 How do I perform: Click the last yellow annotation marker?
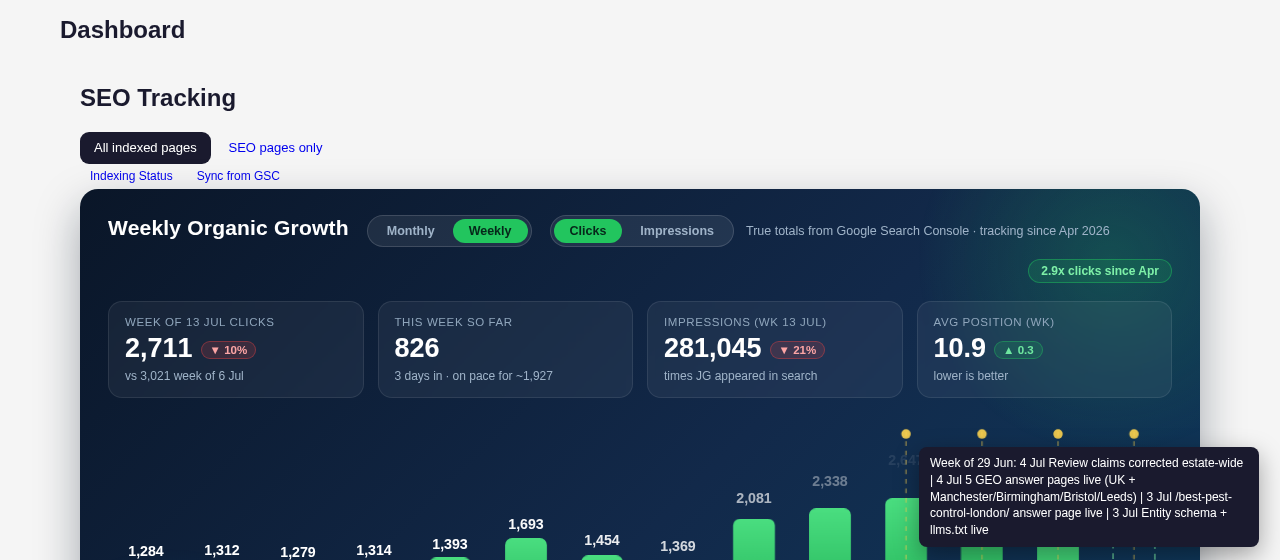(x=1134, y=434)
